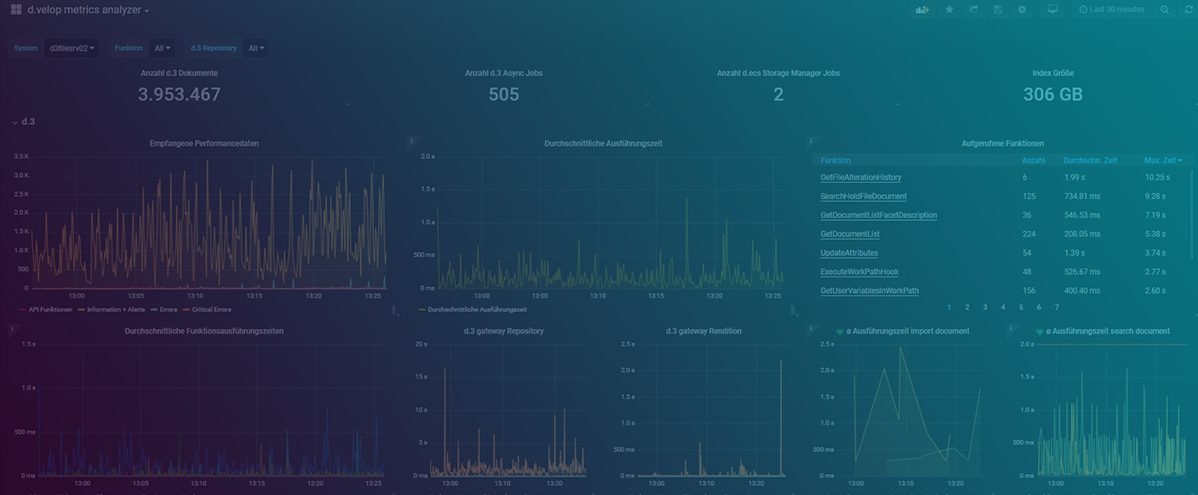The height and width of the screenshot is (495, 1198).
Task: Click info corner of import document panel
Action: 811,328
